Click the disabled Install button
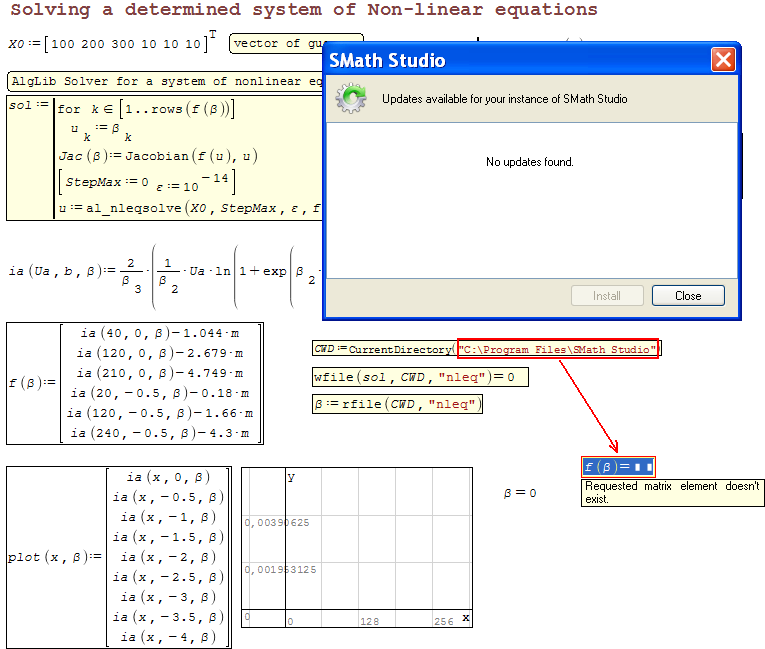Viewport: 765px width, 649px height. pyautogui.click(x=606, y=296)
